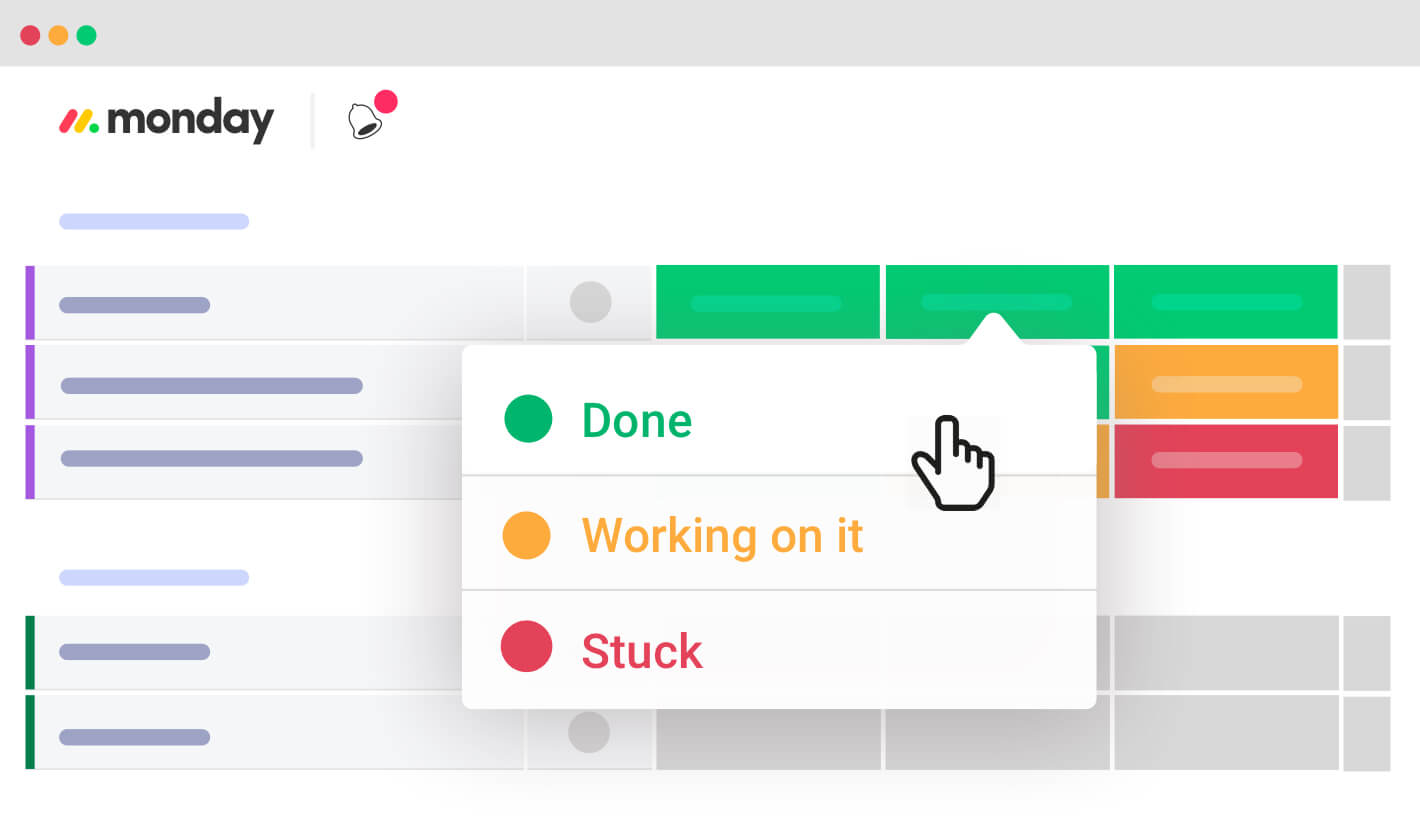The height and width of the screenshot is (834, 1420).
Task: Click the gray avatar circle in first row
Action: coord(590,302)
